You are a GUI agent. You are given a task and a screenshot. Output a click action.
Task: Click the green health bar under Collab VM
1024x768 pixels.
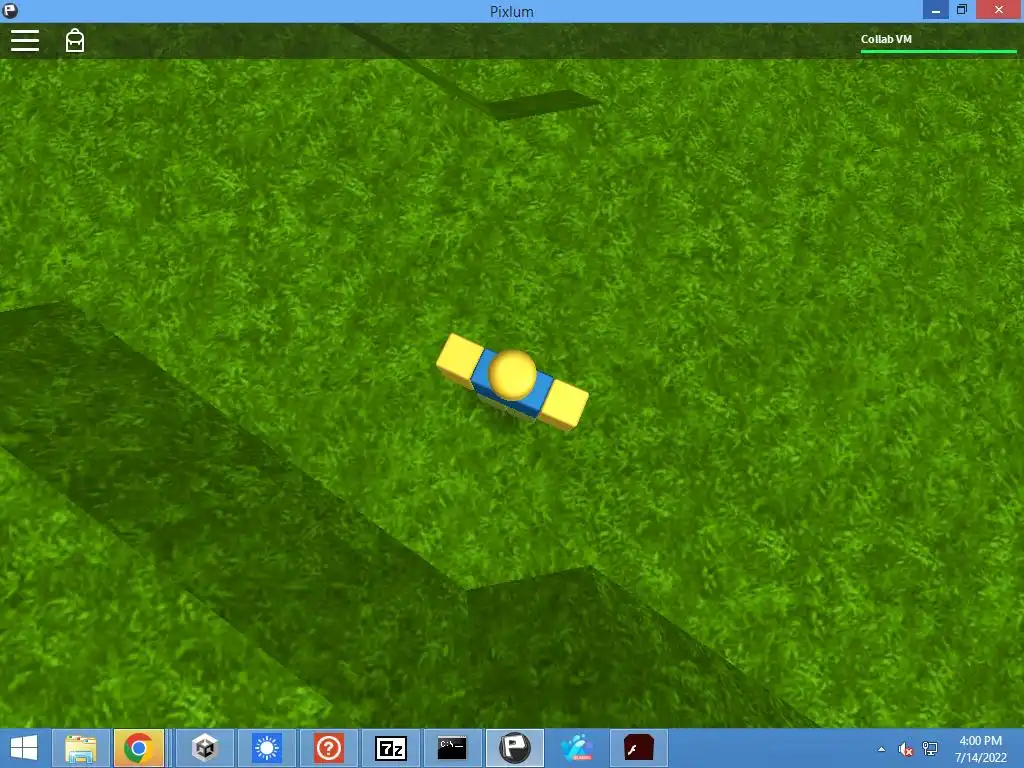pyautogui.click(x=938, y=51)
